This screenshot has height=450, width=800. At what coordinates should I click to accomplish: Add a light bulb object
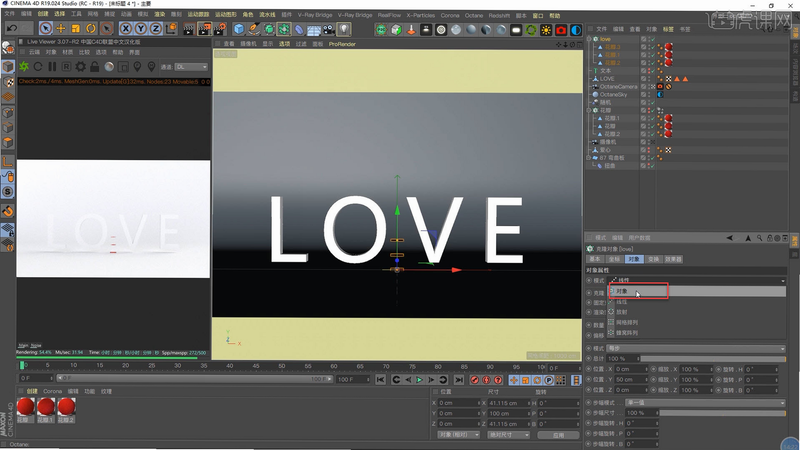pyautogui.click(x=344, y=29)
